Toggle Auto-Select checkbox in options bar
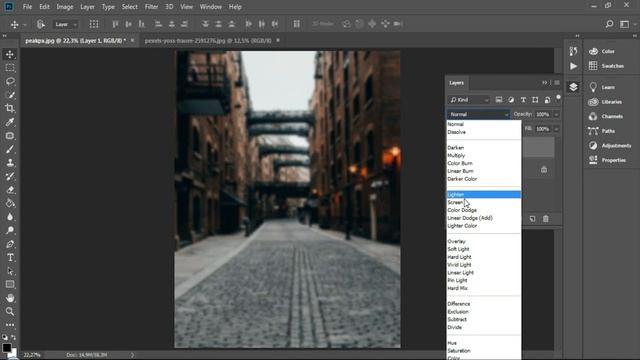Image resolution: width=640 pixels, height=360 pixels. click(x=41, y=24)
